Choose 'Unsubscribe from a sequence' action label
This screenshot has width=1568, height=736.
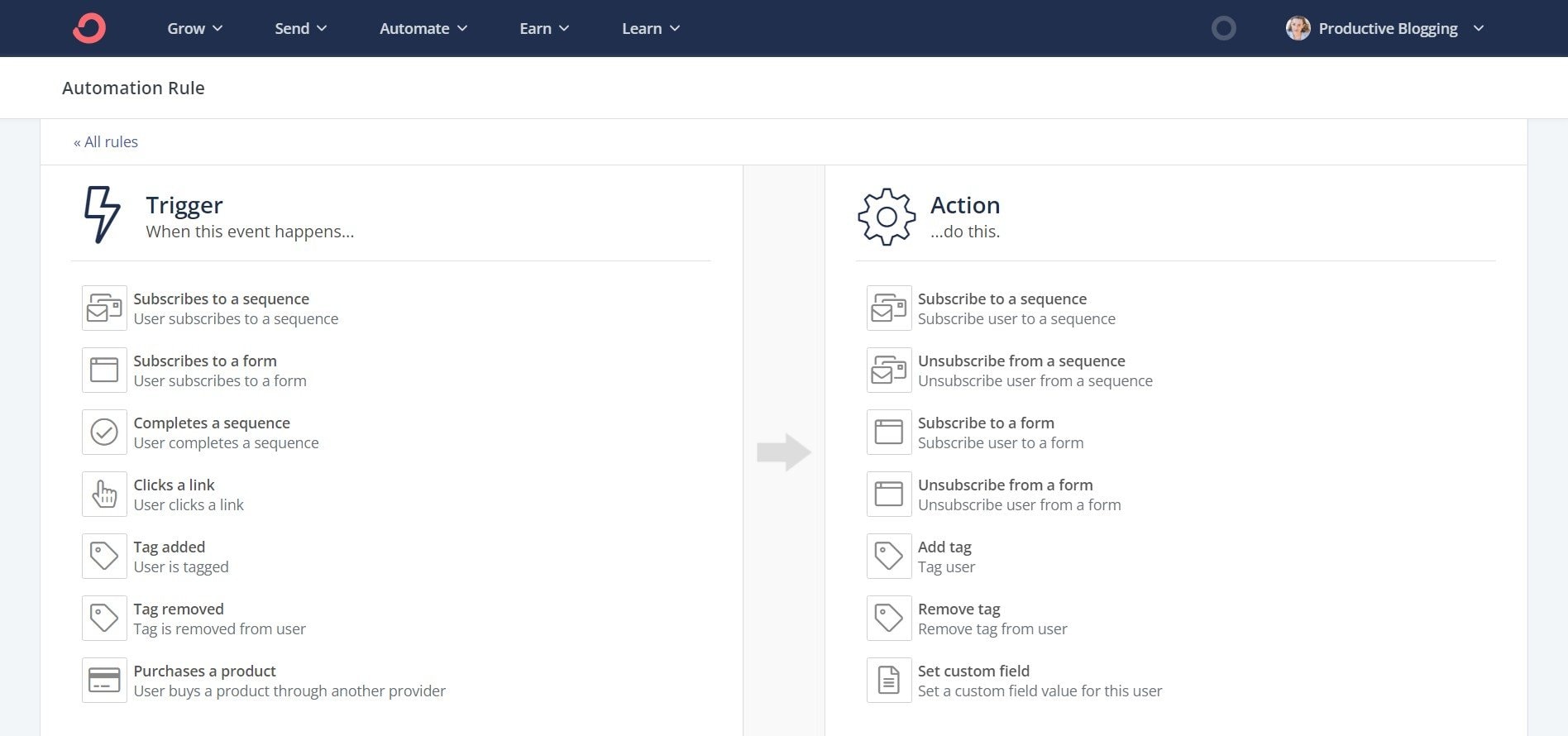pyautogui.click(x=1021, y=361)
